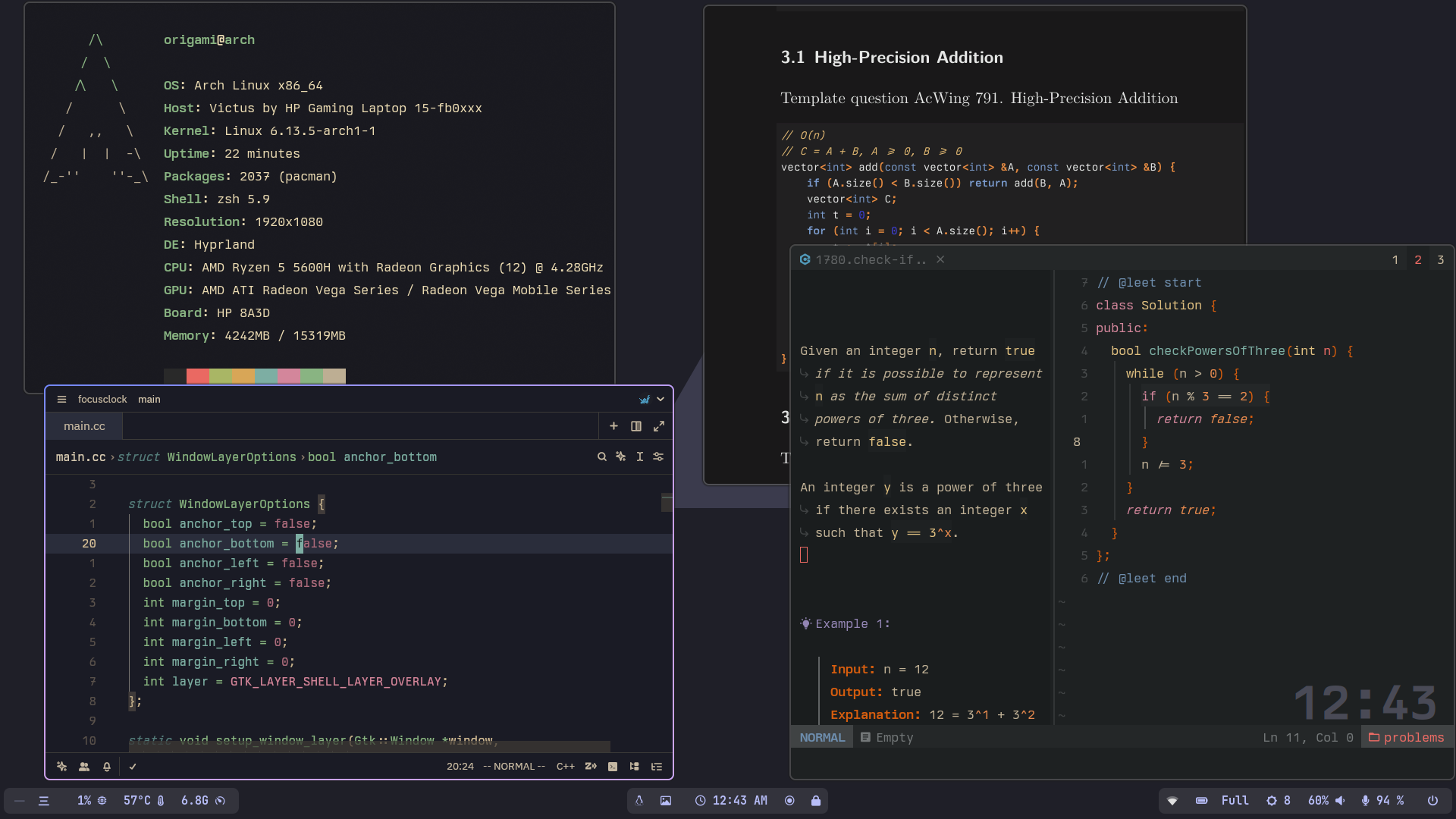Toggle the terminal panel icon
Viewport: 1456px width, 819px height.
tap(613, 767)
